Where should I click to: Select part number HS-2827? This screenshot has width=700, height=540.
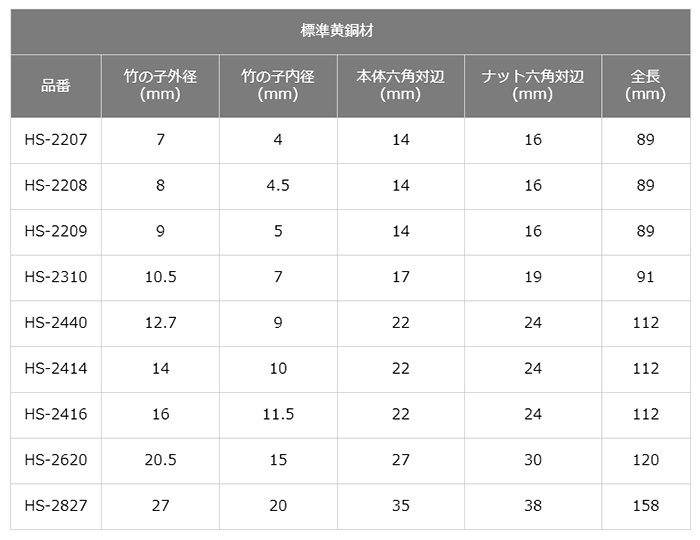[56, 506]
